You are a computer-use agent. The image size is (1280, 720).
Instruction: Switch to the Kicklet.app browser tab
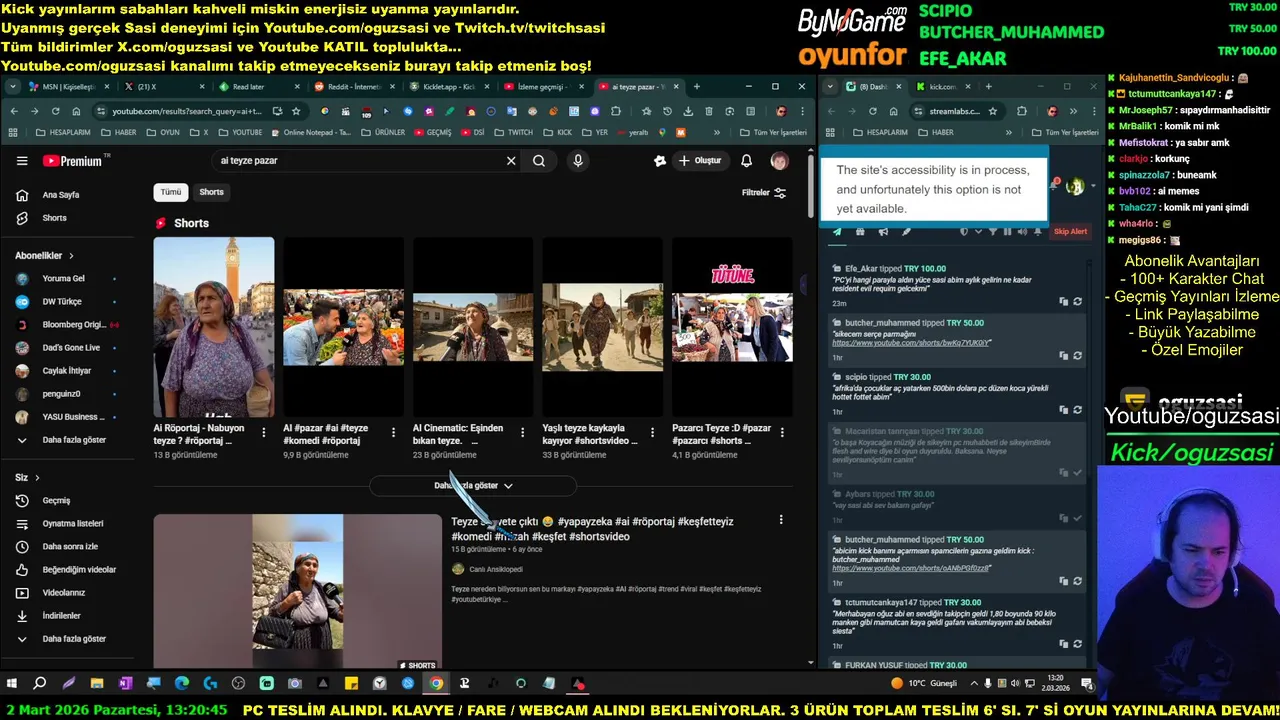[448, 87]
